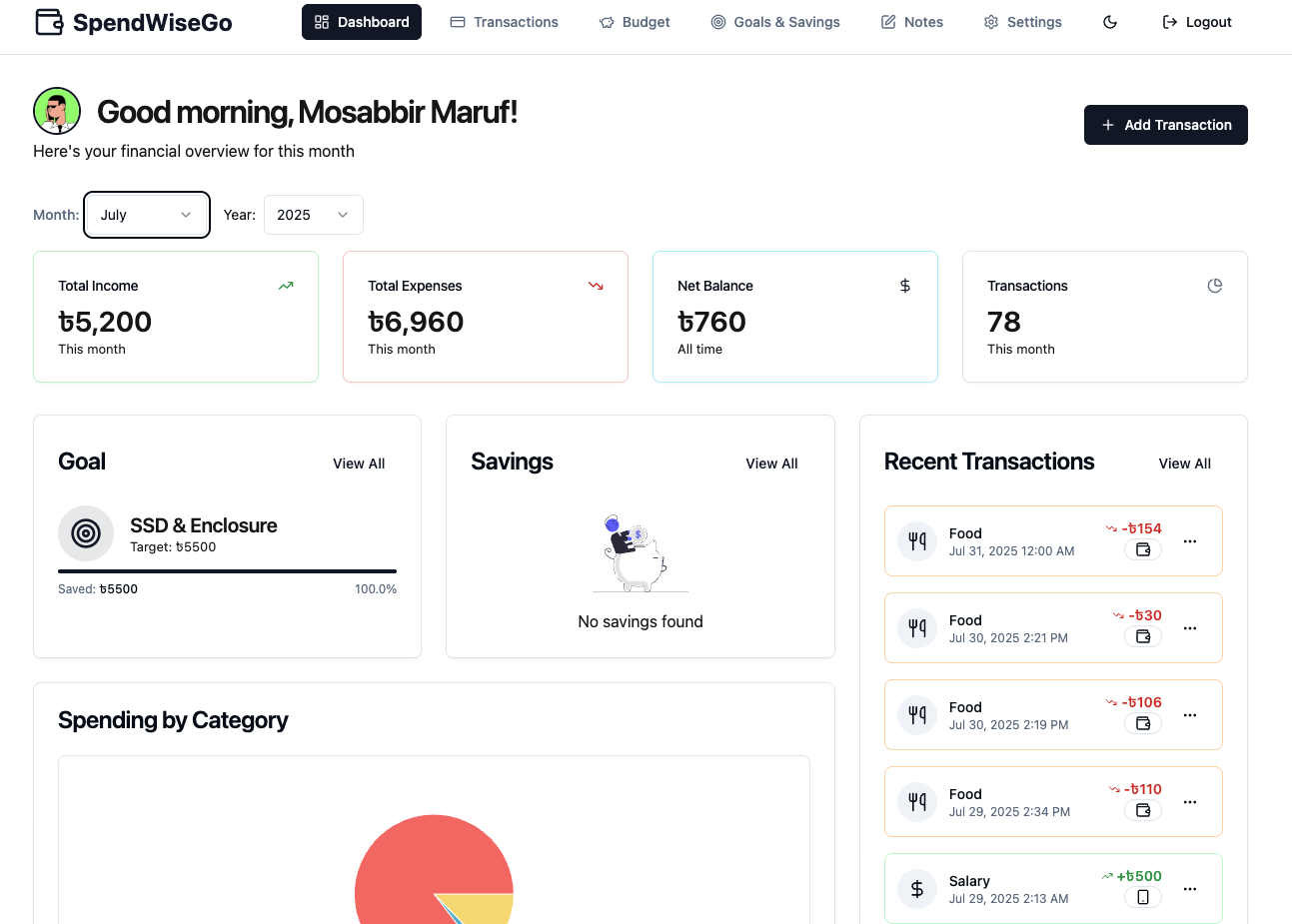Screen dimensions: 1292x924
Task: Click the Add Transaction button
Action: pos(1165,125)
